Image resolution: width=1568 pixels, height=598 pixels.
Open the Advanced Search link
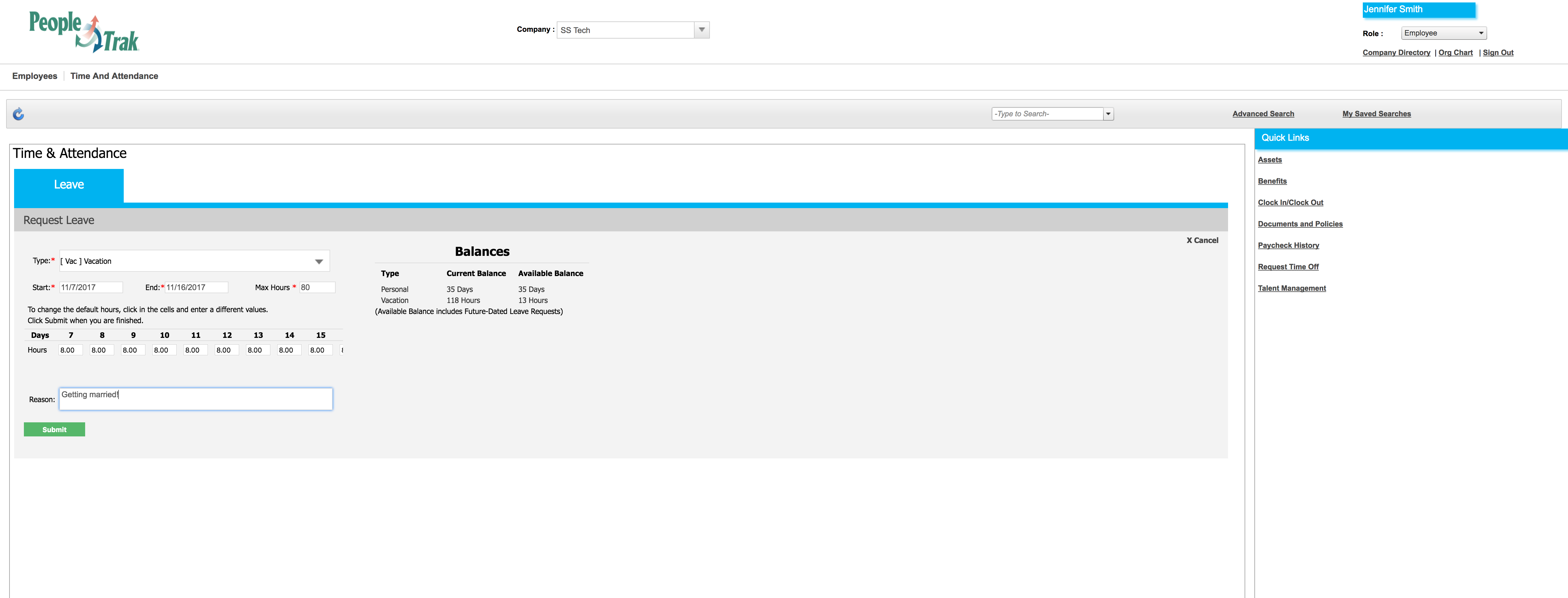1263,114
